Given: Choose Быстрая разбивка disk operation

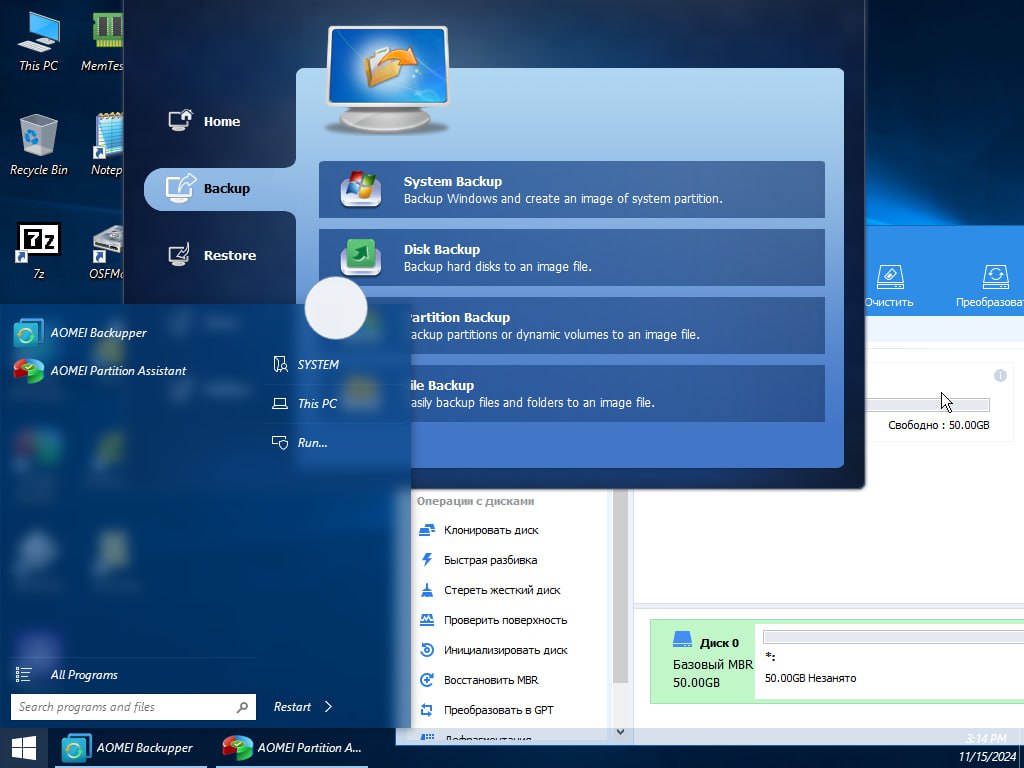Looking at the screenshot, I should [x=490, y=560].
